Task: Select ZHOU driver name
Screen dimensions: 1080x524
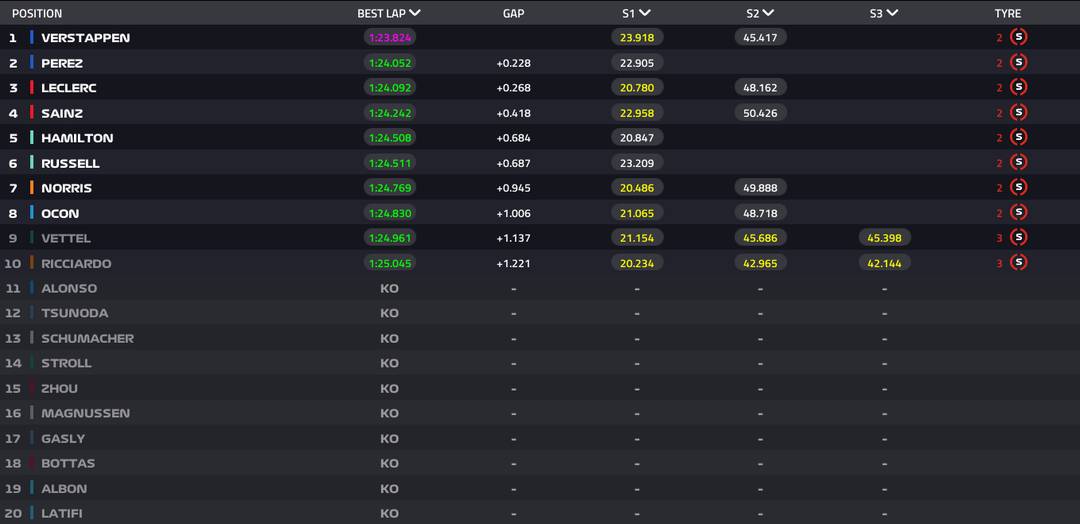Action: pyautogui.click(x=59, y=388)
